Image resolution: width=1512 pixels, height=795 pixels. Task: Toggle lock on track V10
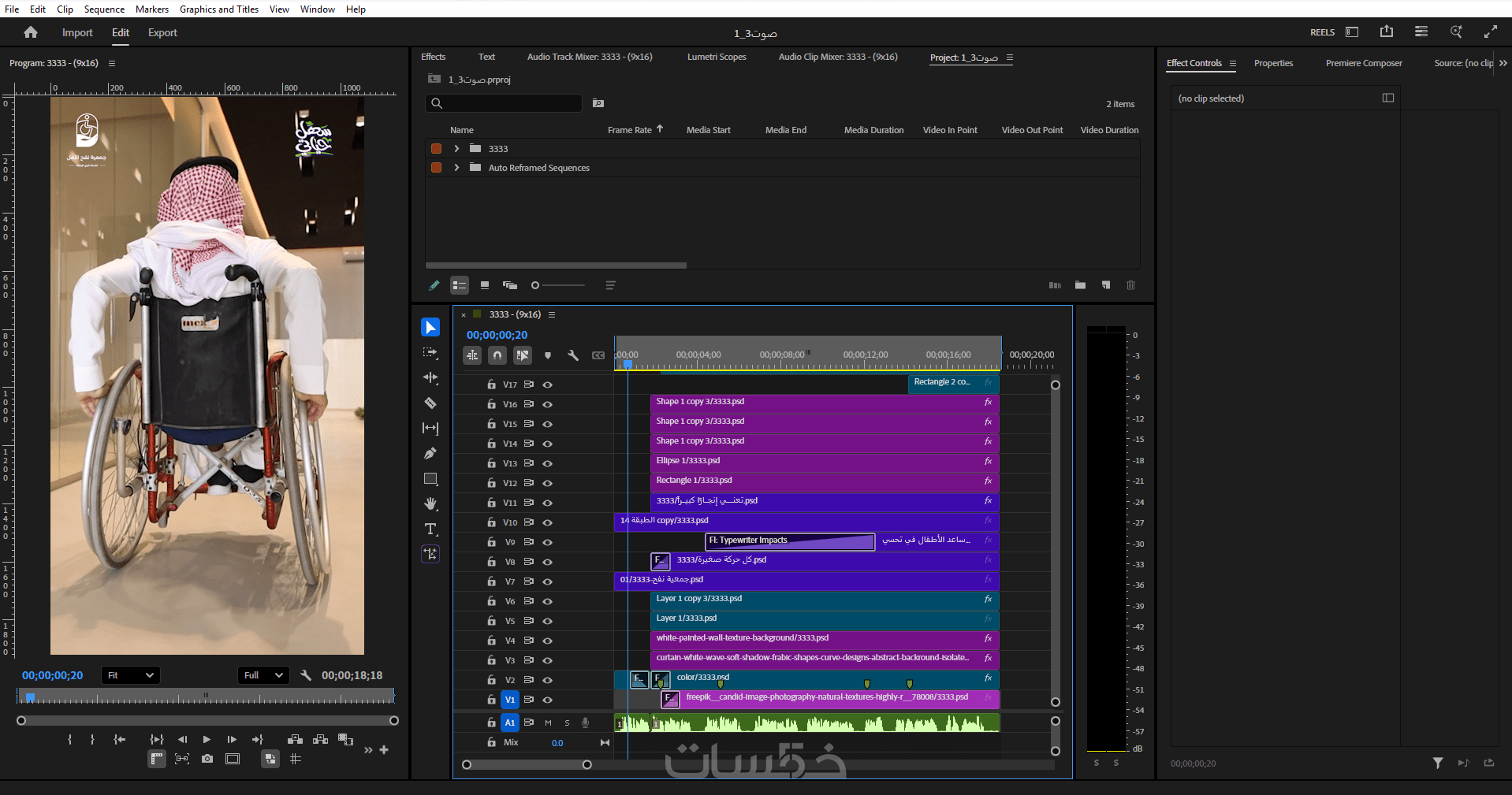tap(491, 522)
